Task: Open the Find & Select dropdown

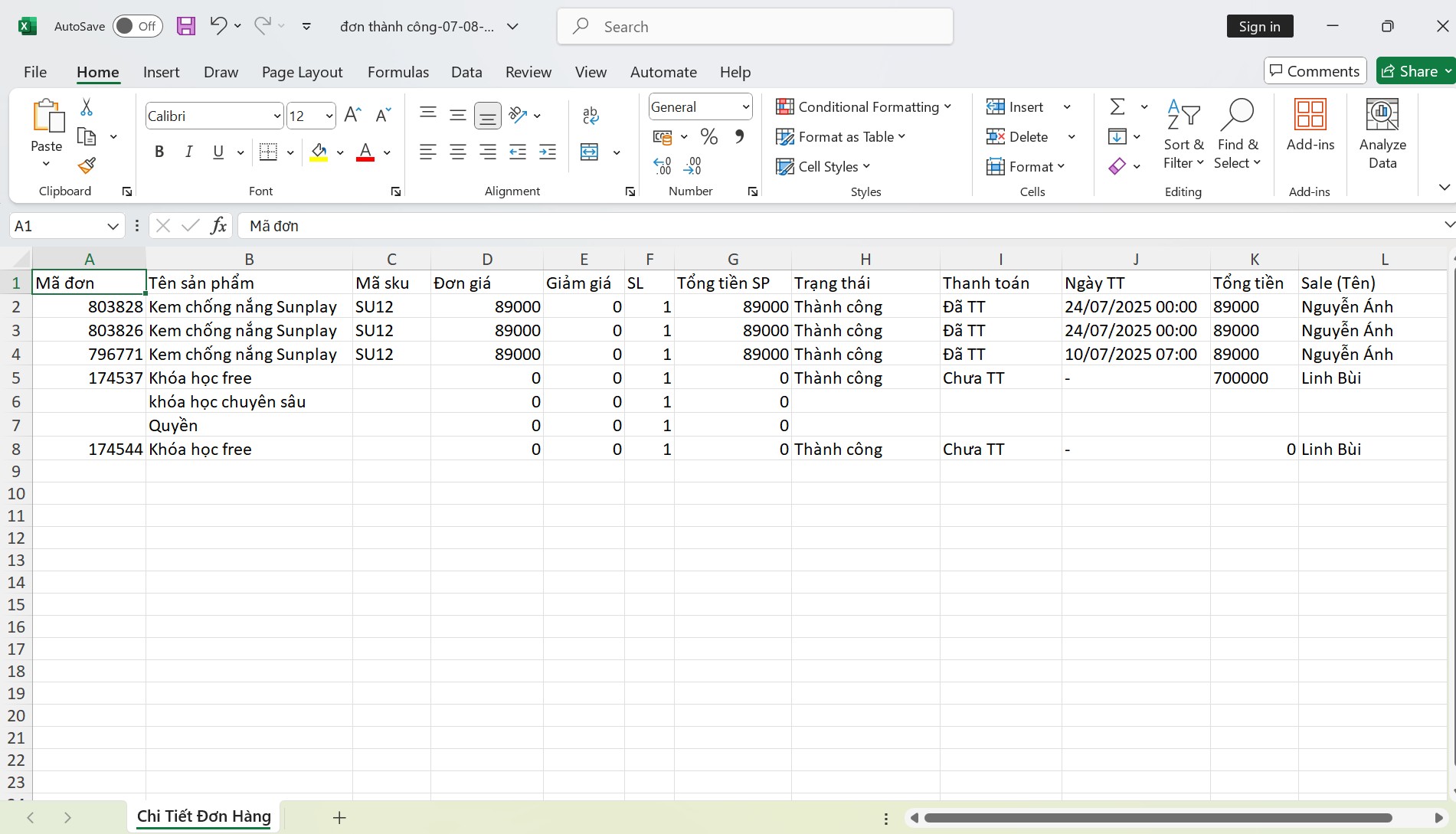Action: pos(1238,134)
